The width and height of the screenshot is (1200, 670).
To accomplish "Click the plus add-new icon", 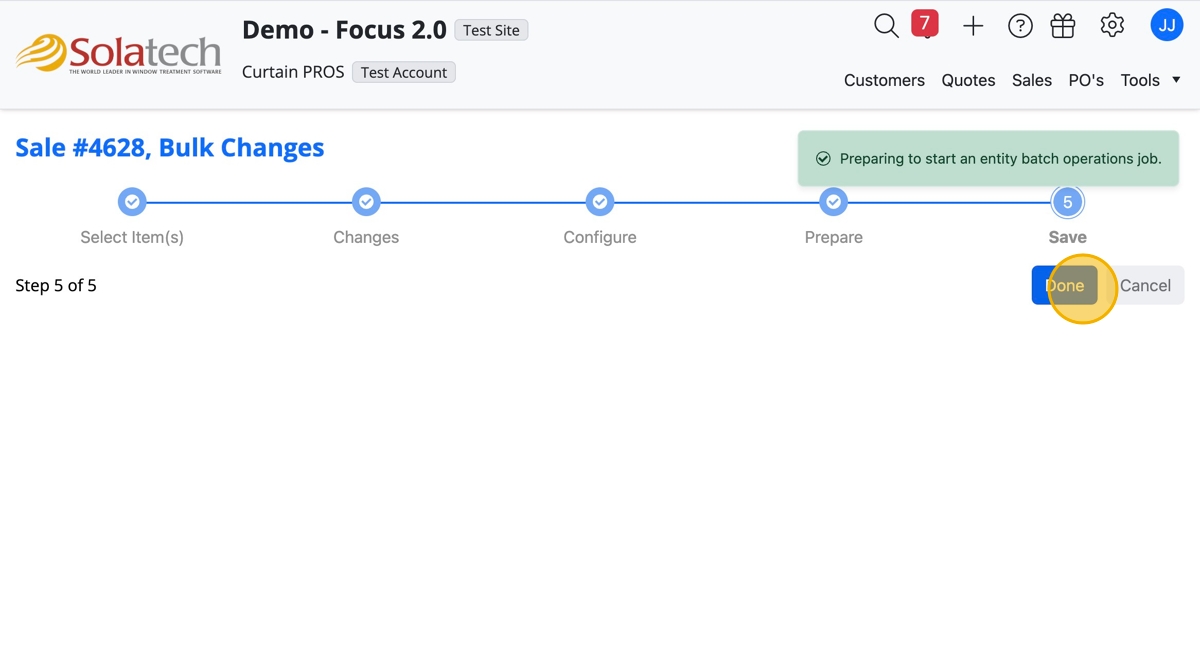I will tap(973, 27).
